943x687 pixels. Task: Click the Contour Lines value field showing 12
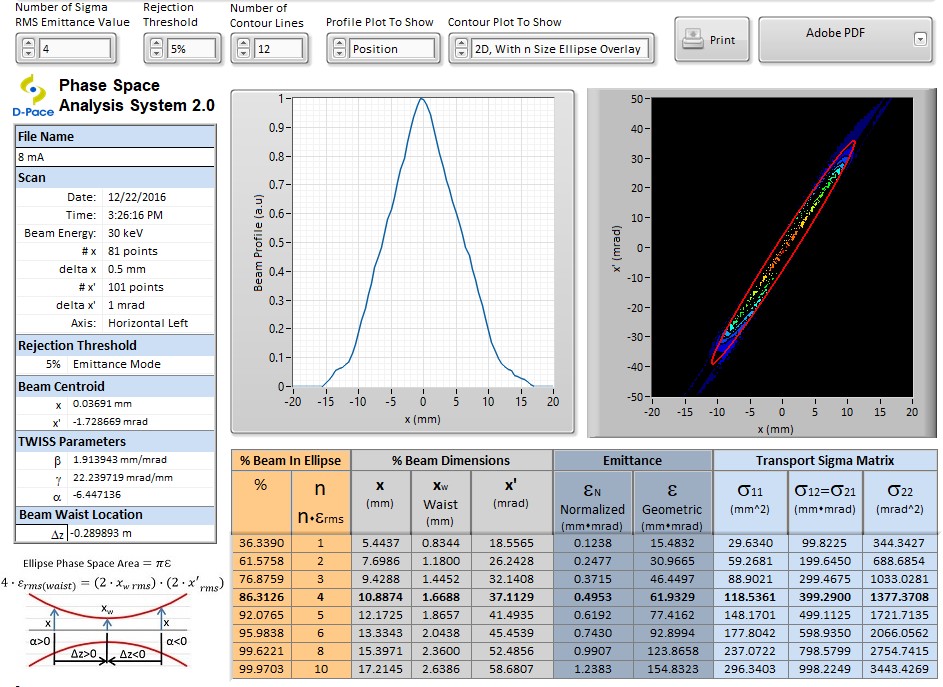[278, 48]
